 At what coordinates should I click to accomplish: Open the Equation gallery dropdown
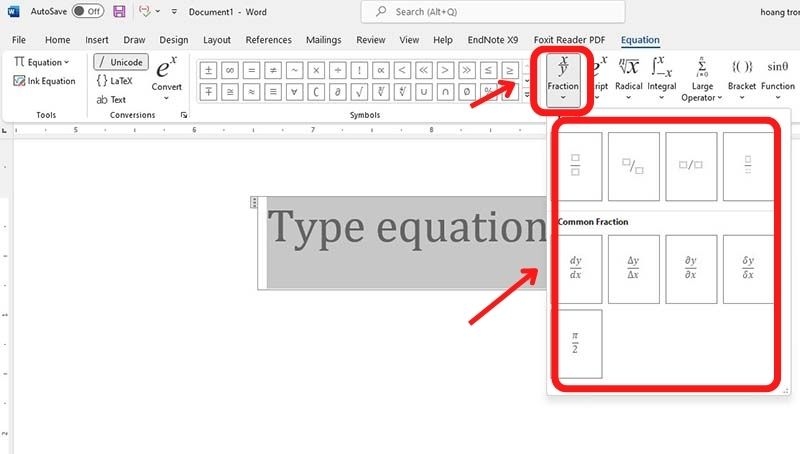pos(42,62)
